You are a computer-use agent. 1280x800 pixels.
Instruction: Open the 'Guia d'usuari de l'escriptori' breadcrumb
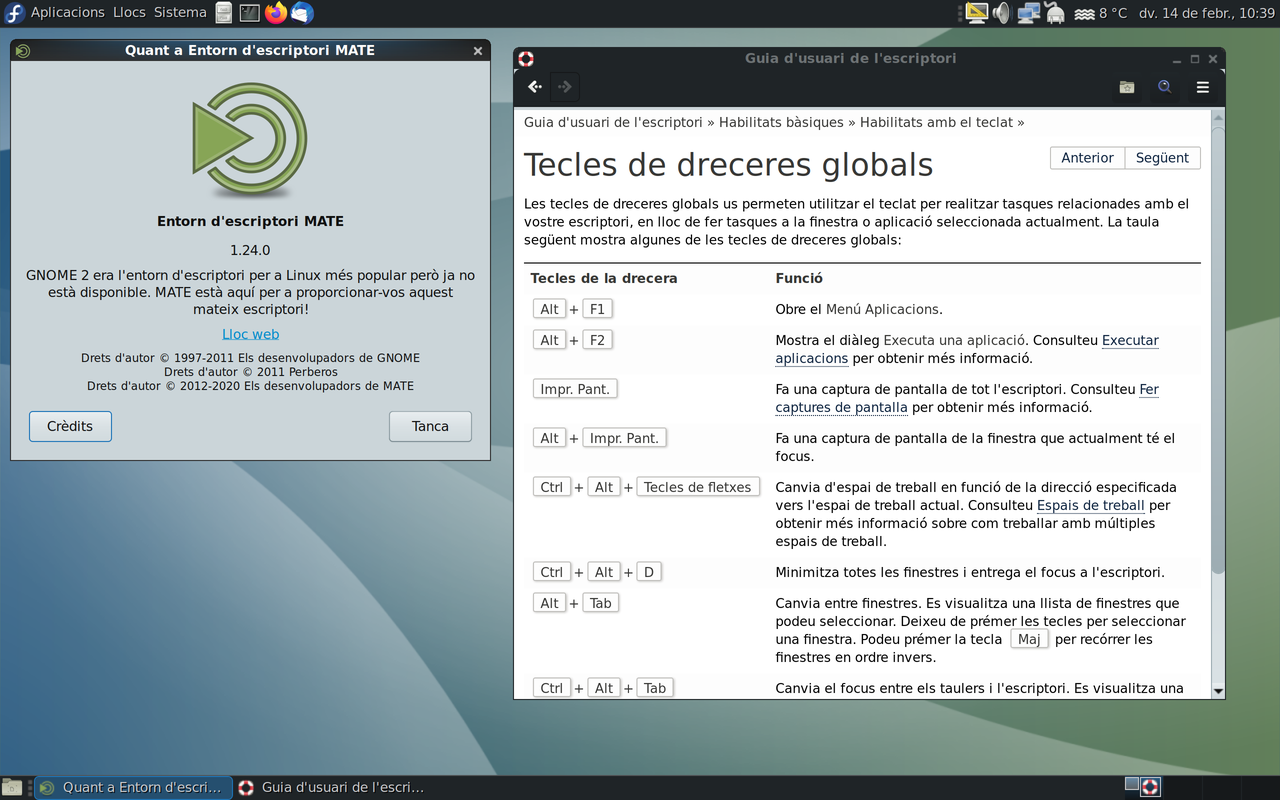[613, 122]
